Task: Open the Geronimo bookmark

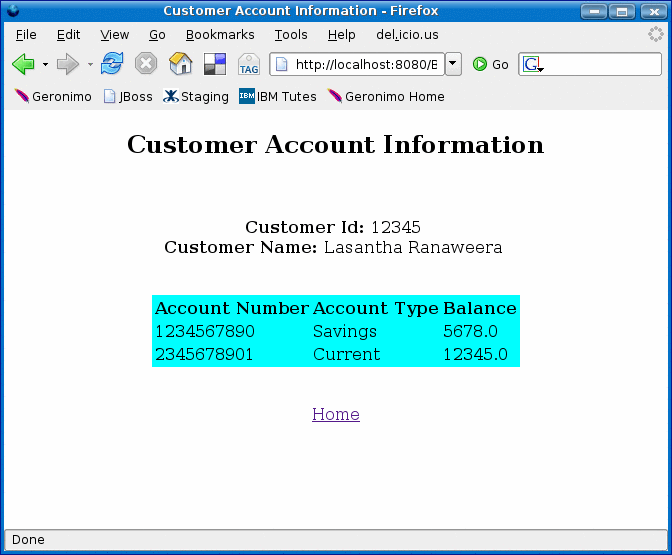Action: [53, 96]
